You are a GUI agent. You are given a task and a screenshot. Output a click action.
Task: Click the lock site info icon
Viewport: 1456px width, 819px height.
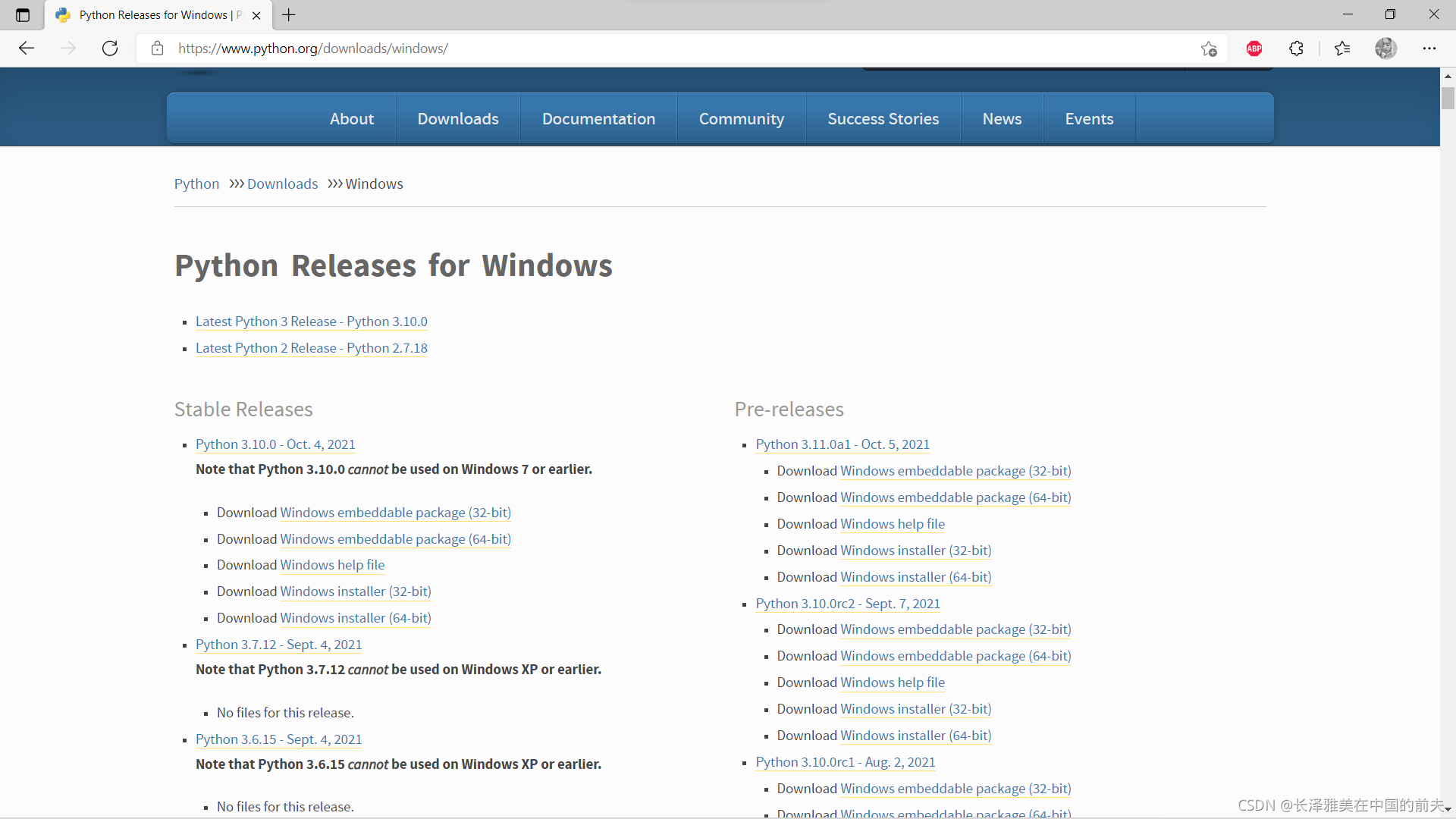tap(157, 49)
